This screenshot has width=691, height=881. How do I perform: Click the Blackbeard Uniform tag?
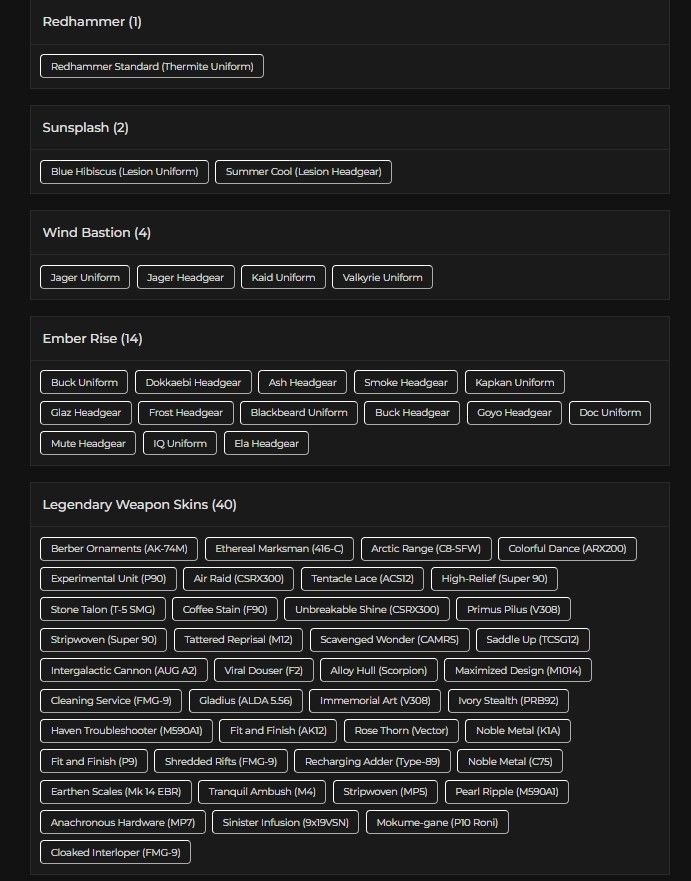[299, 413]
